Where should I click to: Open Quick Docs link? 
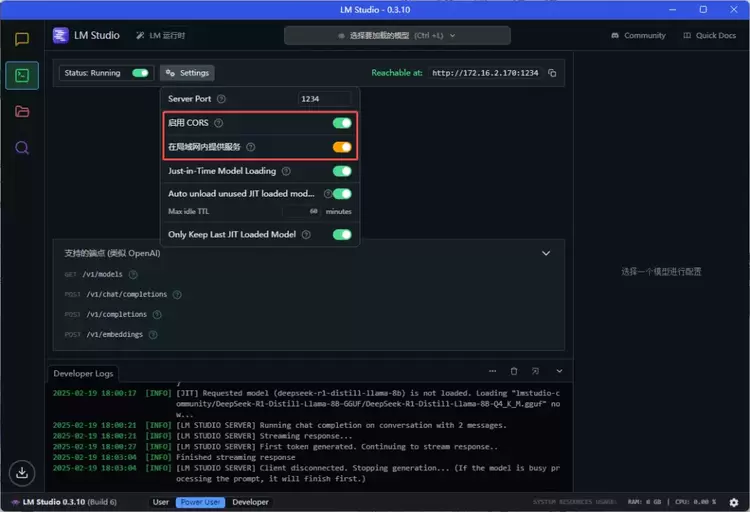[709, 35]
